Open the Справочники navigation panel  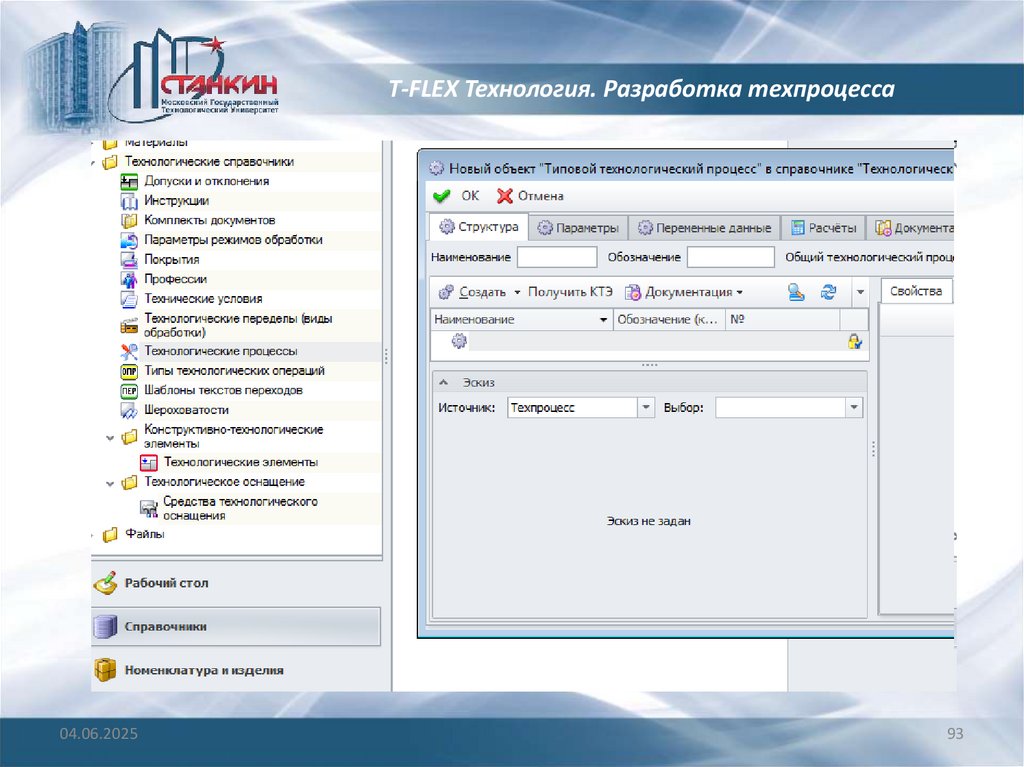pyautogui.click(x=236, y=626)
